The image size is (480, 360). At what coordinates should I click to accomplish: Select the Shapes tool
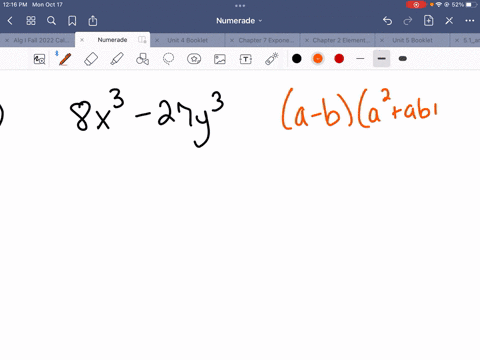tap(143, 59)
